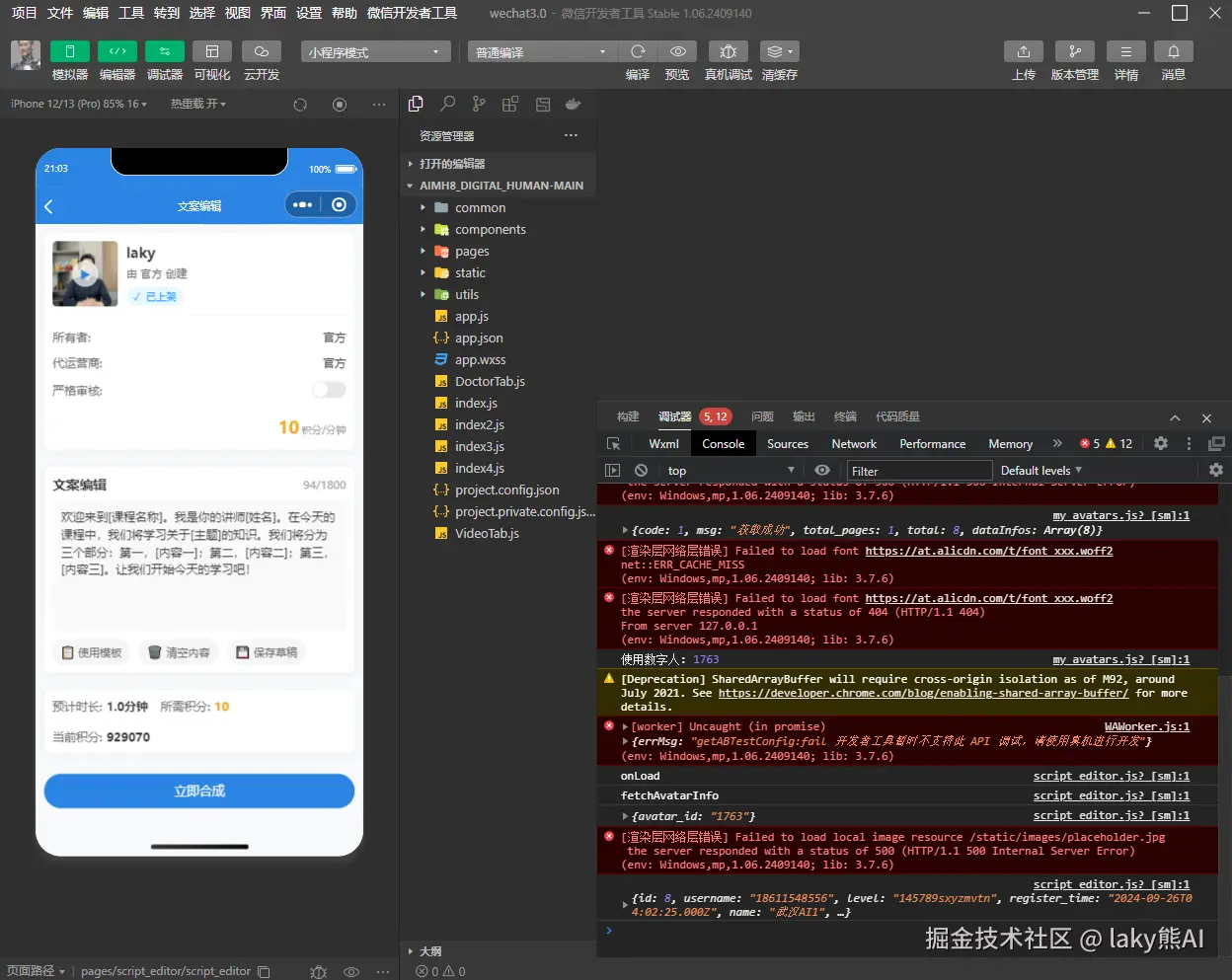Switch to the Network tab
Image resolution: width=1232 pixels, height=980 pixels.
(x=854, y=444)
